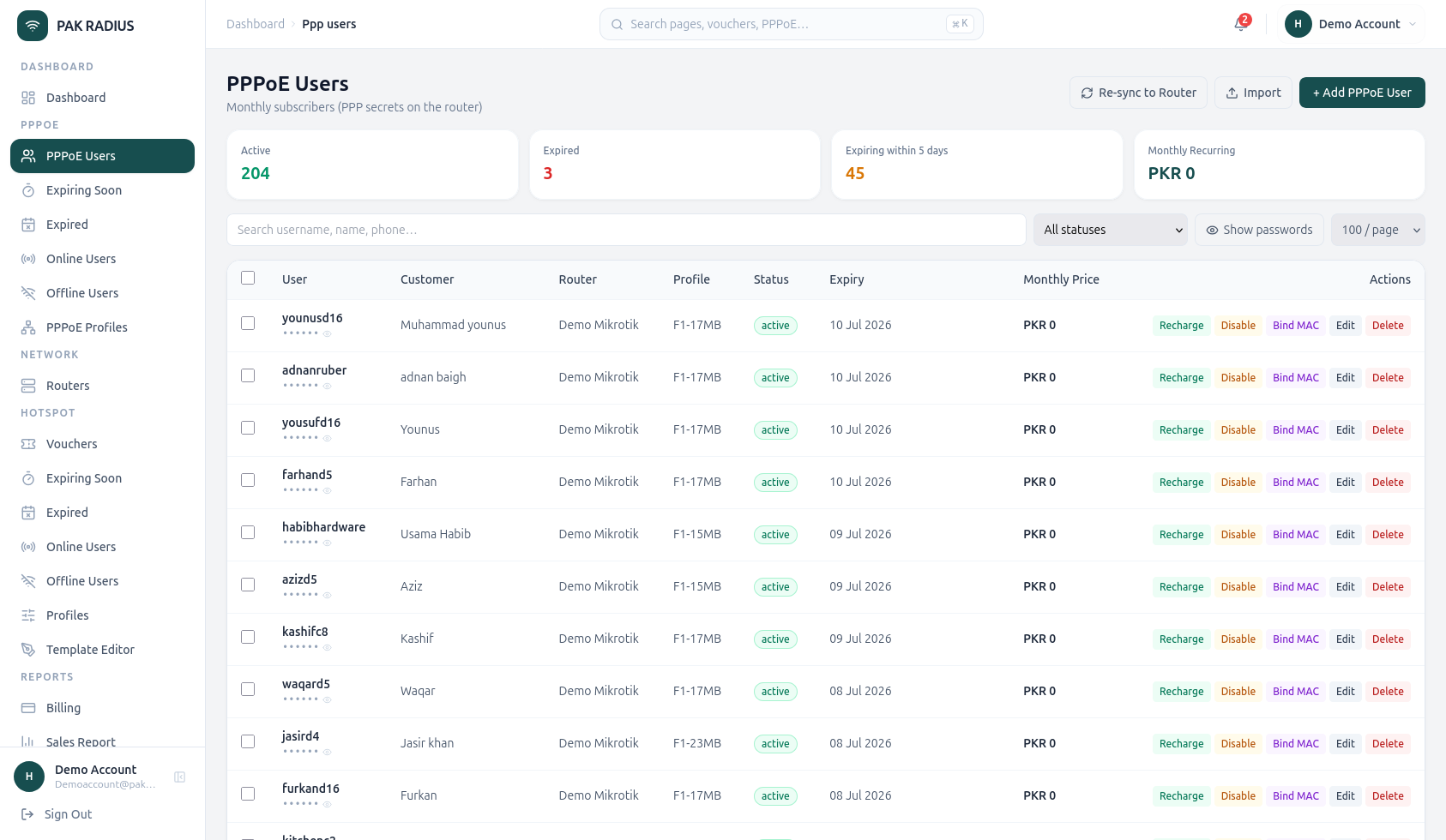Click the Expiring within 5 days card
The image size is (1446, 840).
tap(977, 165)
